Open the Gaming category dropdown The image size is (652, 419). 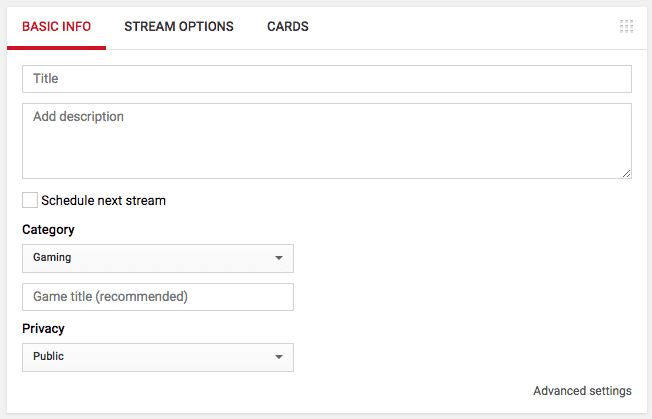pyautogui.click(x=157, y=258)
